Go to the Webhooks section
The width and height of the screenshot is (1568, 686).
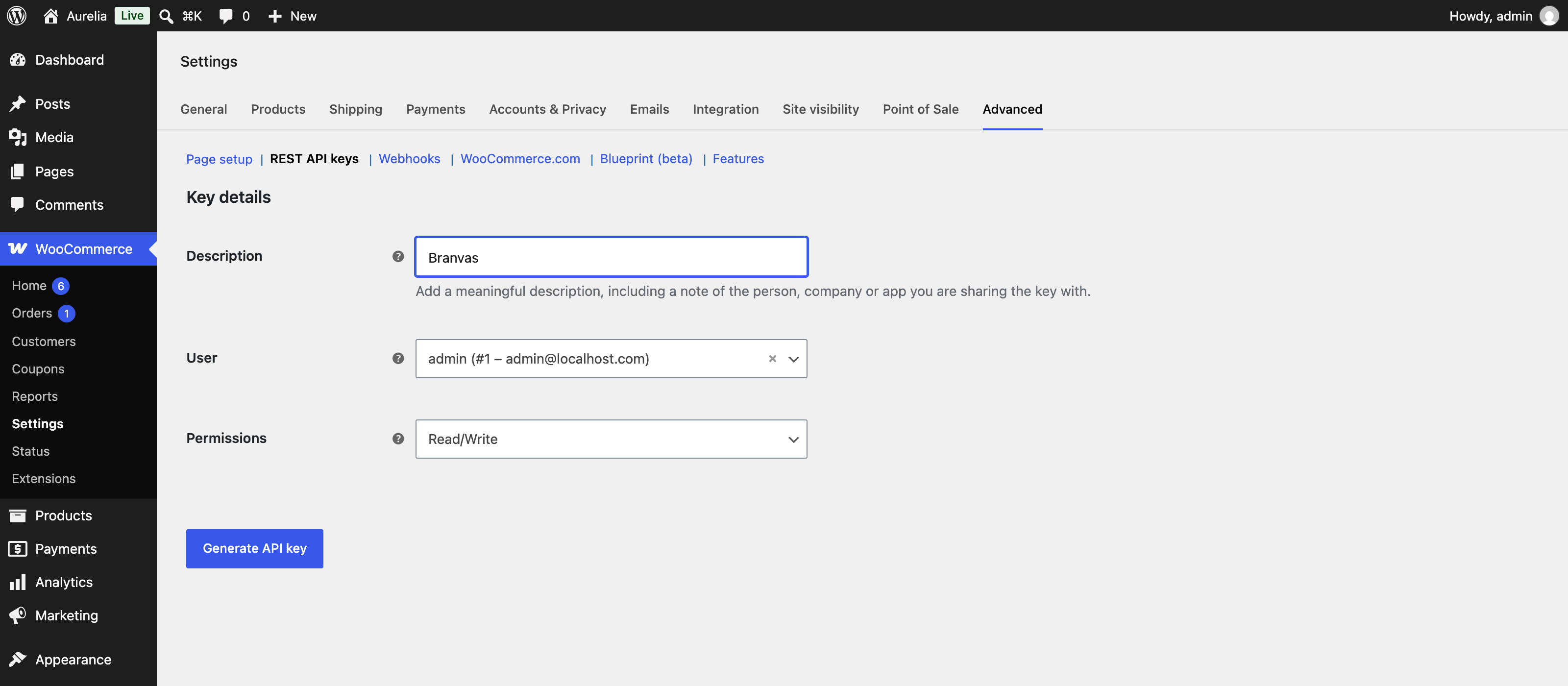[410, 159]
